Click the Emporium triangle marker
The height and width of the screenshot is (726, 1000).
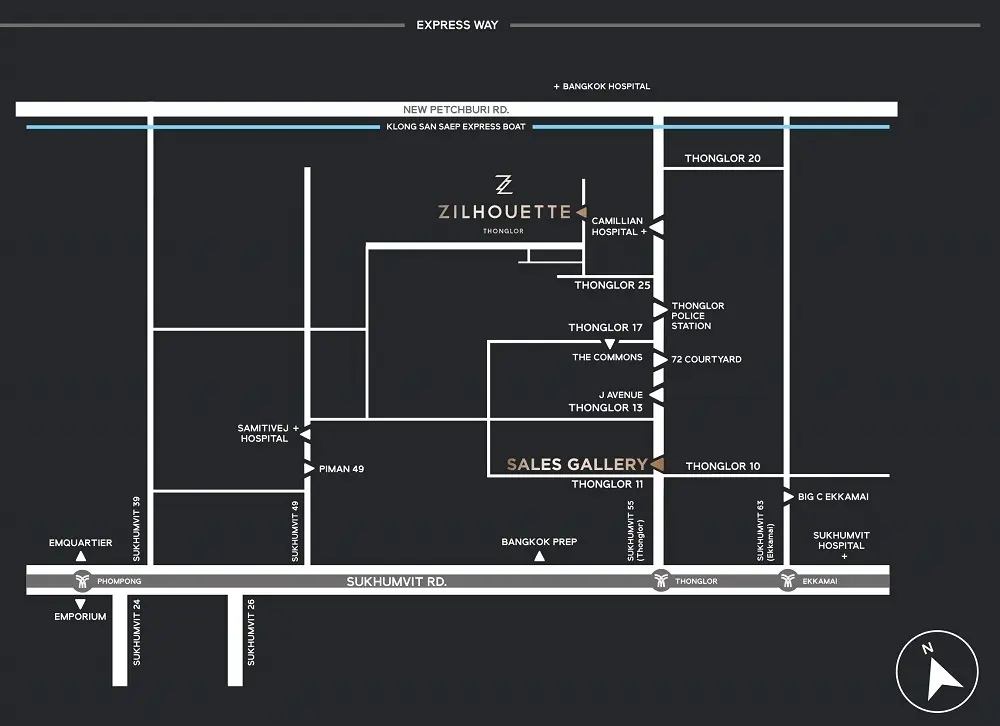tap(80, 603)
